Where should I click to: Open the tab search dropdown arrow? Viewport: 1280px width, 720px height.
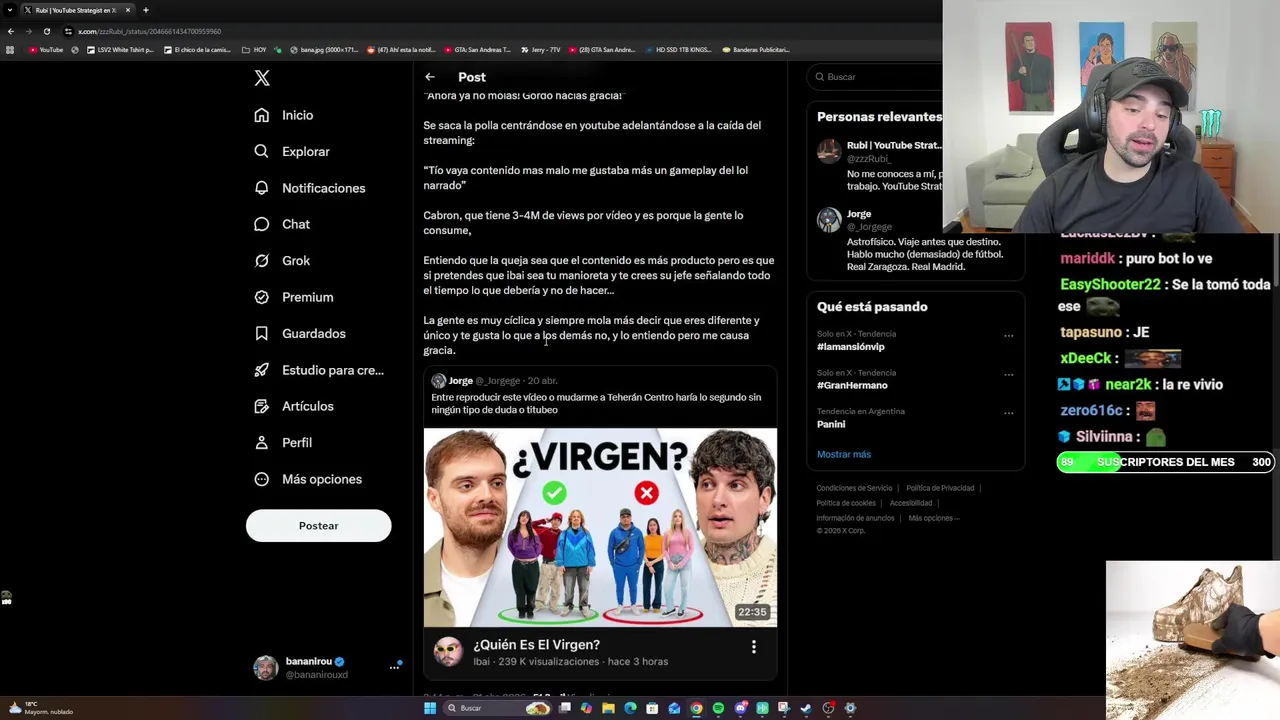point(8,10)
